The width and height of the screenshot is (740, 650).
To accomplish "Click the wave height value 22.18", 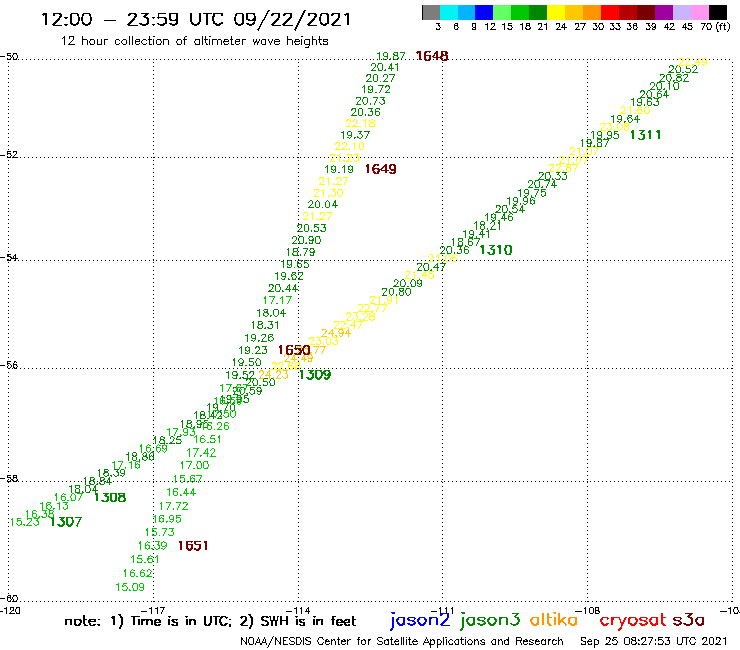I will (361, 123).
